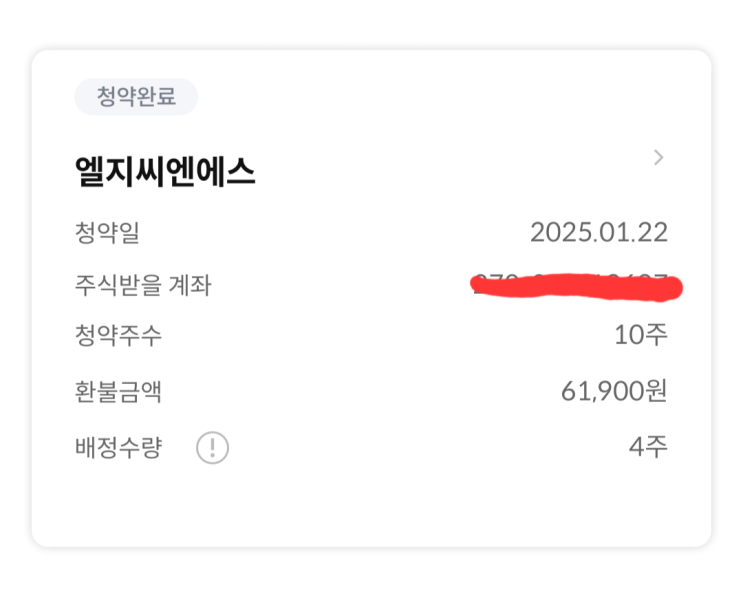The height and width of the screenshot is (607, 743).
Task: Click the date 2025.01.22
Action: (x=598, y=233)
